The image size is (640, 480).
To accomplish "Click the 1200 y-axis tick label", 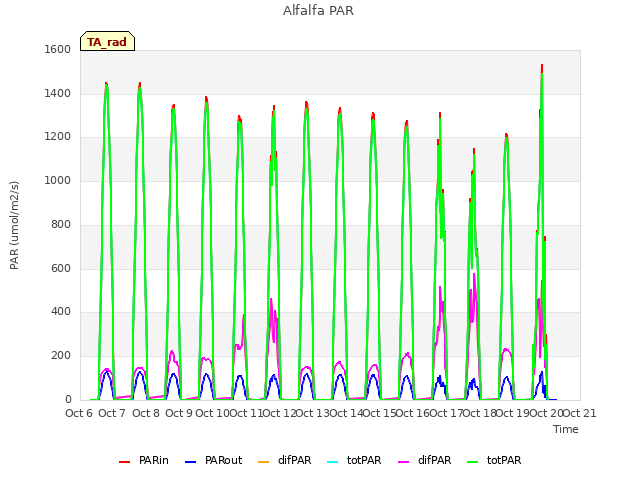I will [x=58, y=137].
